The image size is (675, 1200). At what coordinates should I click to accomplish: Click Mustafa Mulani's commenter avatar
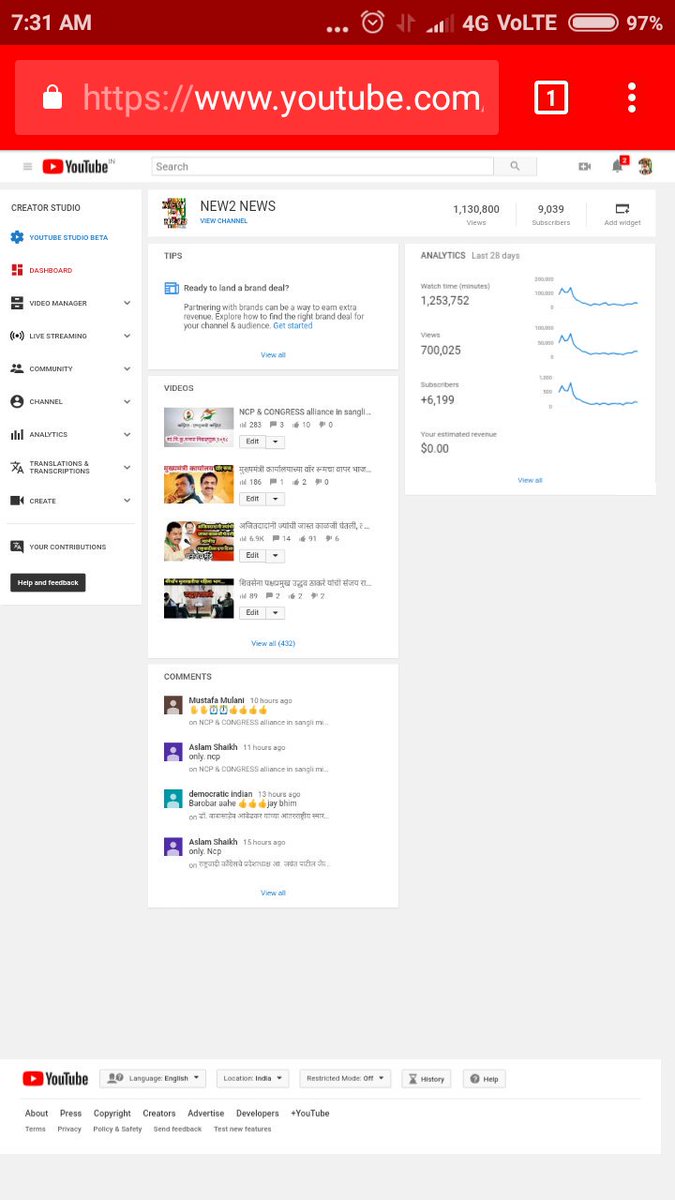(173, 705)
